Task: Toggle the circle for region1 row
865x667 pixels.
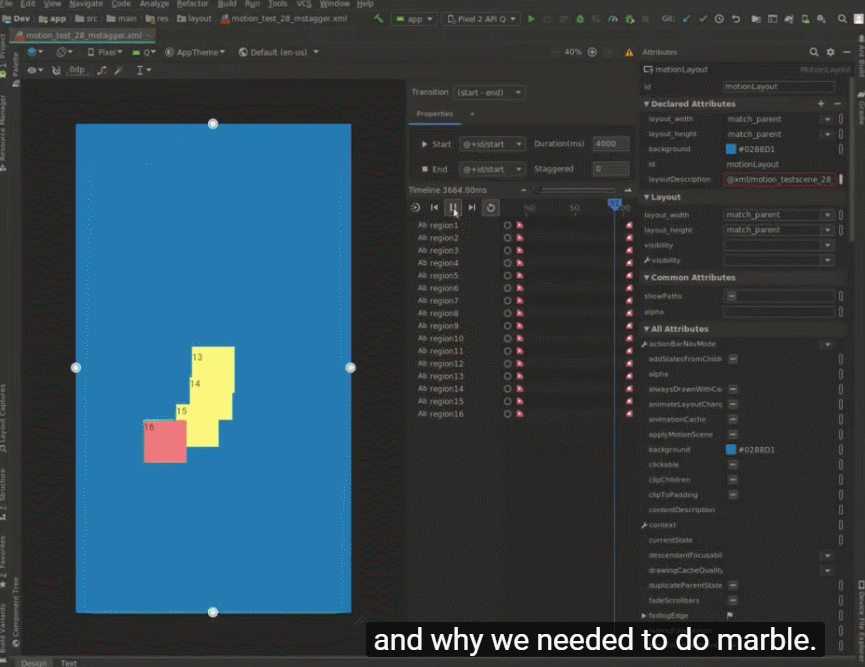Action: coord(508,225)
